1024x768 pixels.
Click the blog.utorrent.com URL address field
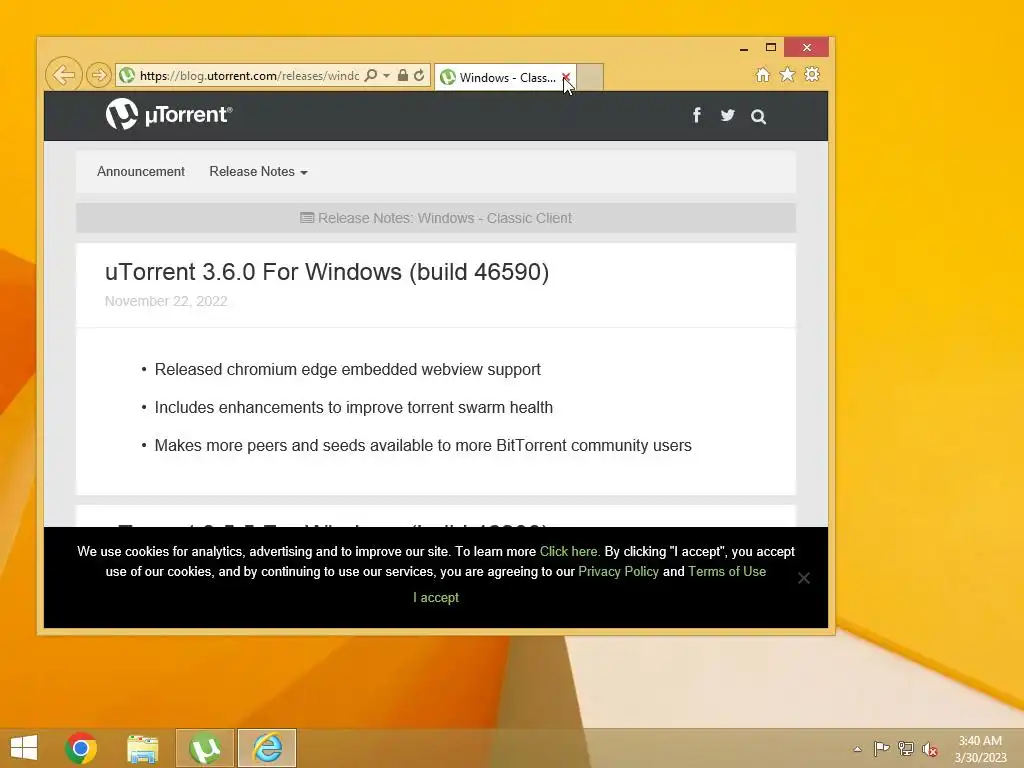(x=248, y=76)
